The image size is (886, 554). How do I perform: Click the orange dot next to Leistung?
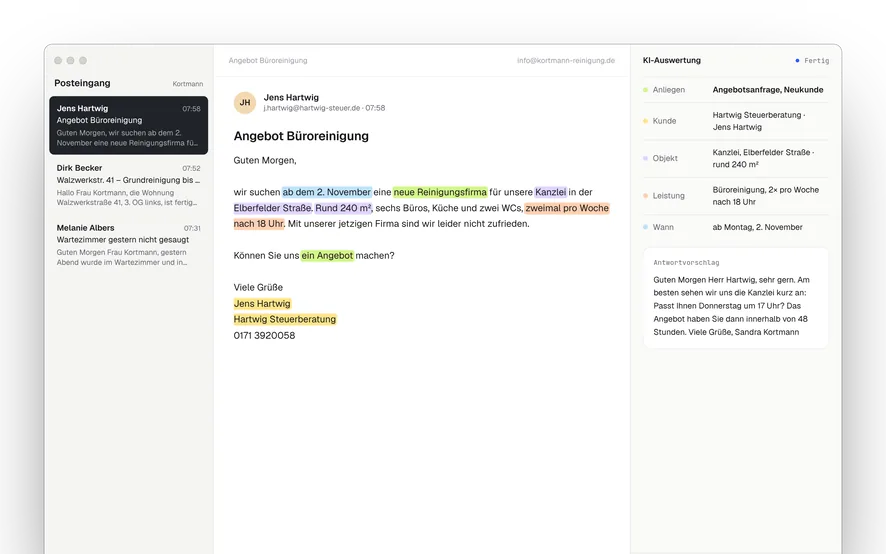point(645,196)
